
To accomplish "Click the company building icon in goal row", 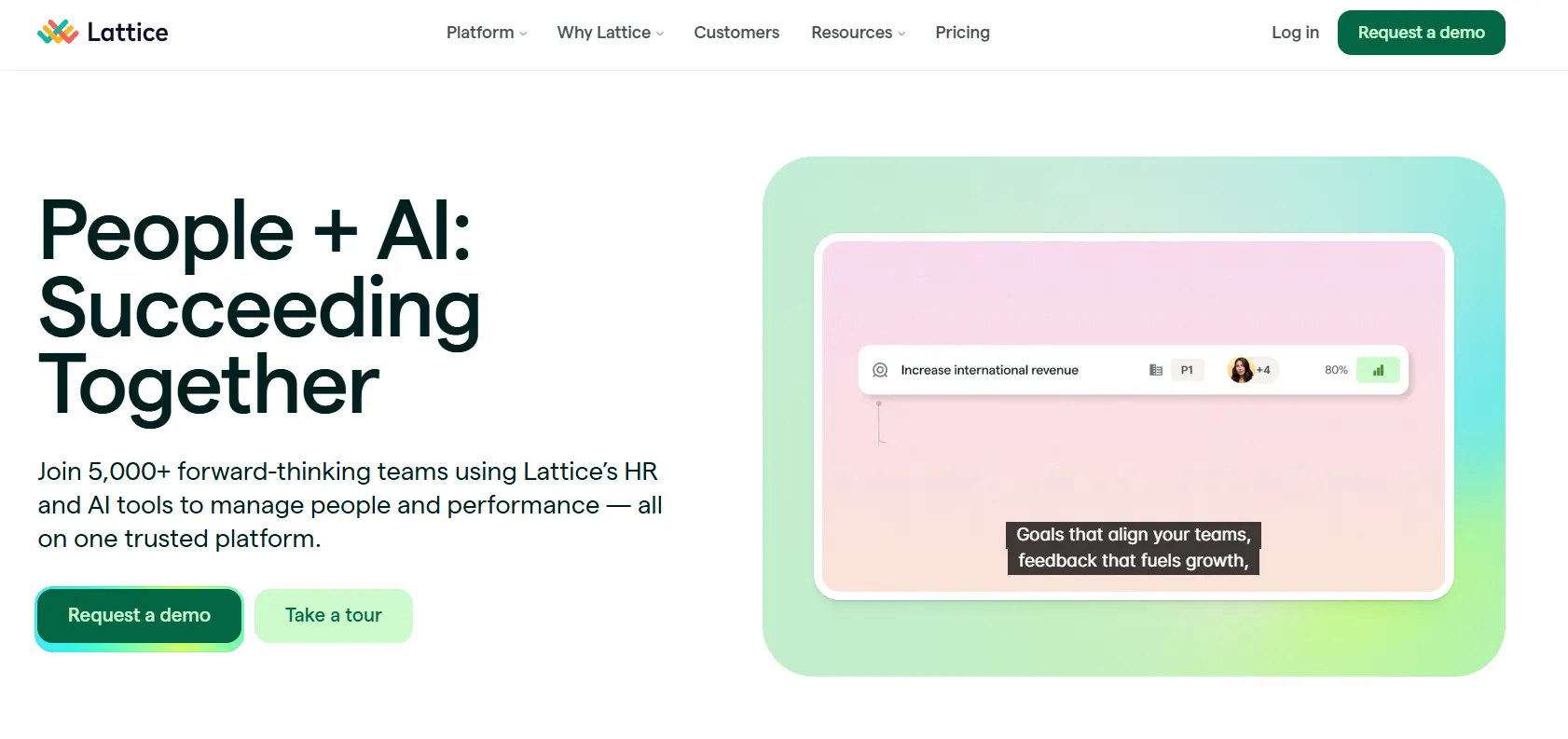I will pyautogui.click(x=1156, y=370).
